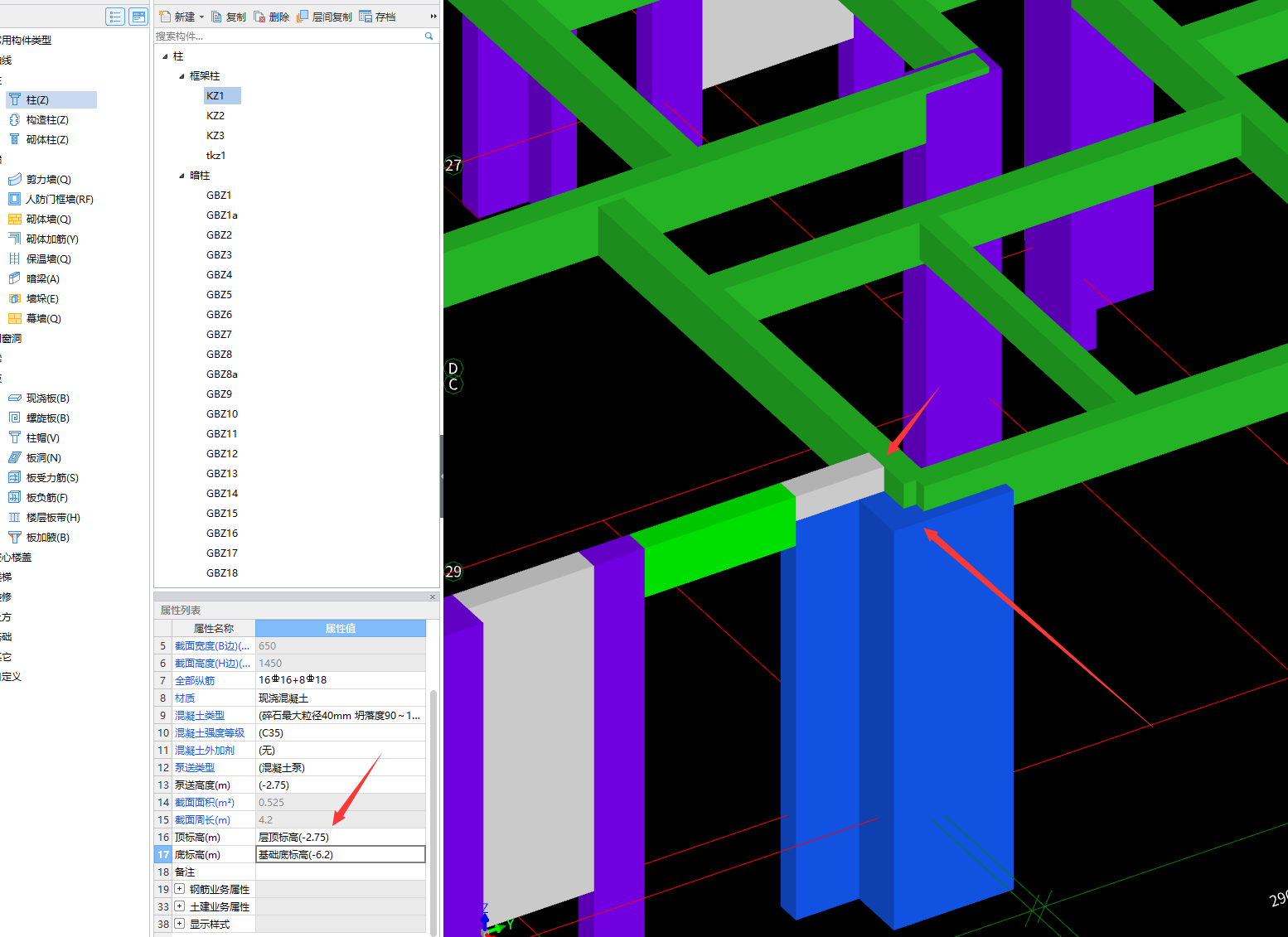Close the 属性列表 properties panel
1288x937 pixels.
[432, 596]
